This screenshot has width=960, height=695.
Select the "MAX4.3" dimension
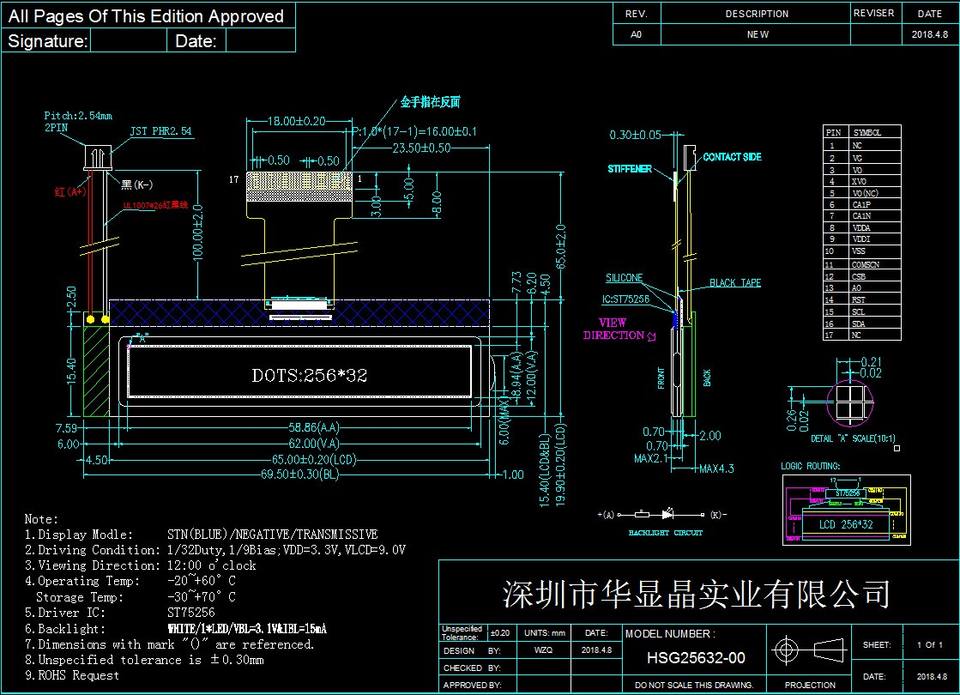tap(717, 469)
